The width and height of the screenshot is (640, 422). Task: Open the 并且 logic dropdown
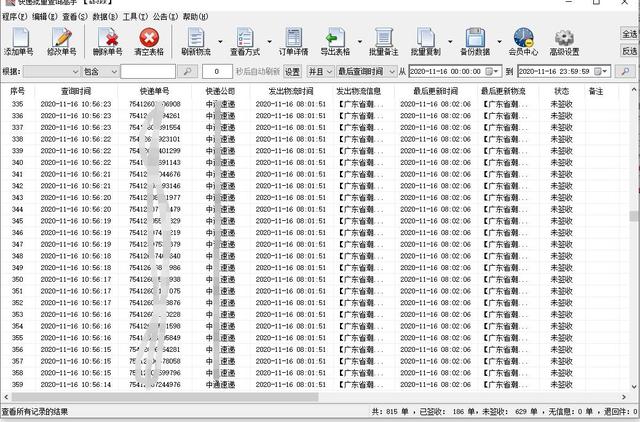(320, 71)
